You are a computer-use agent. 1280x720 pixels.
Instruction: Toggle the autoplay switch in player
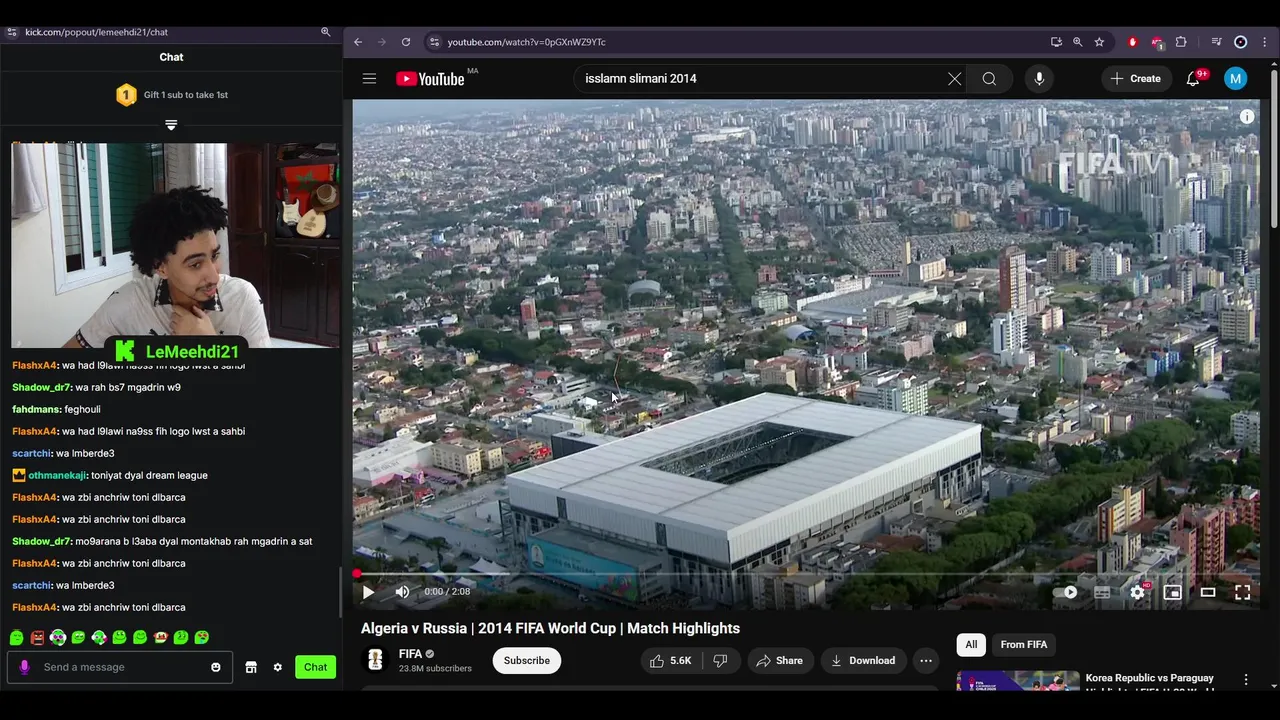tap(1067, 592)
